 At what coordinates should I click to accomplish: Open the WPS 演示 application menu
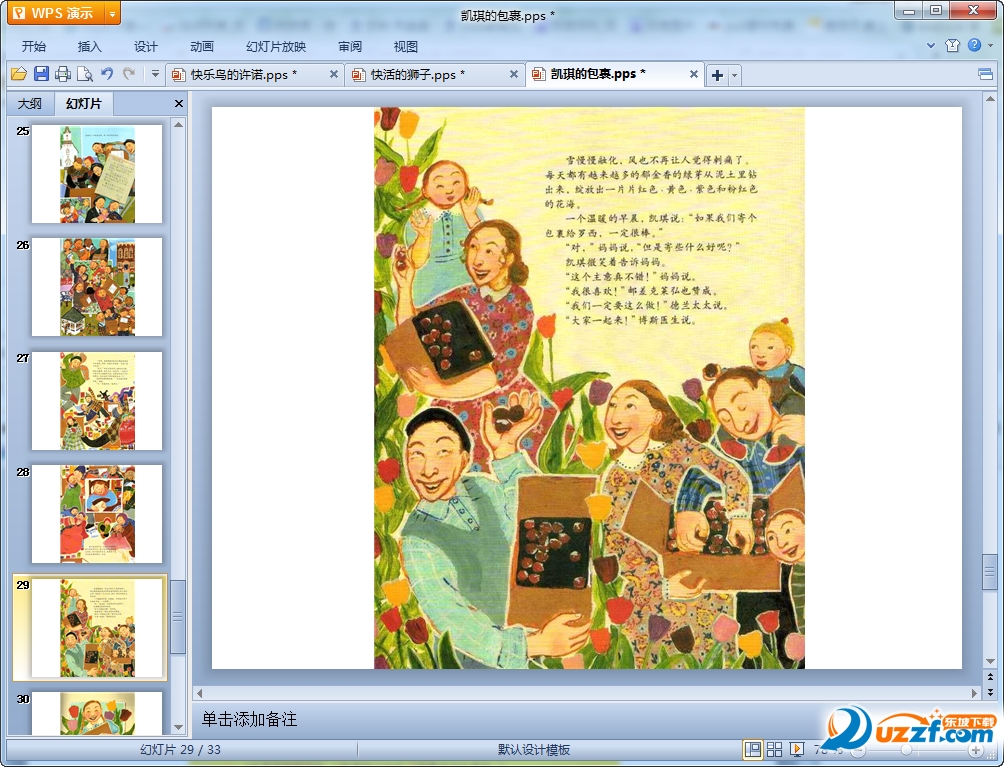[55, 13]
